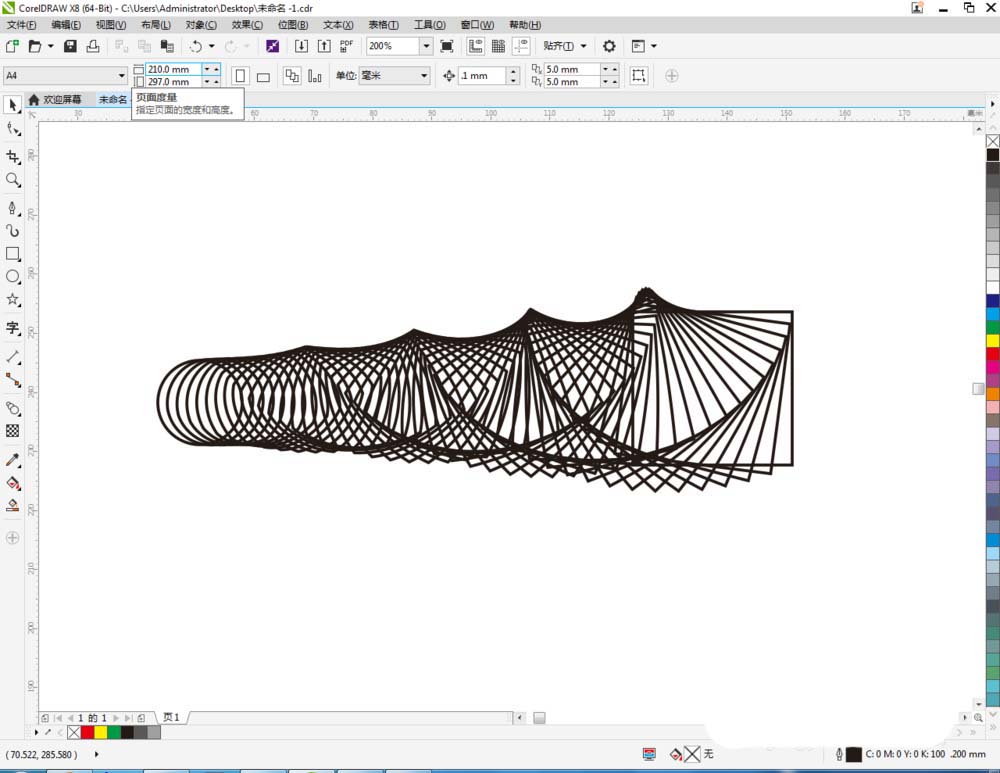Select the Transparency checkerboard tool

13,431
